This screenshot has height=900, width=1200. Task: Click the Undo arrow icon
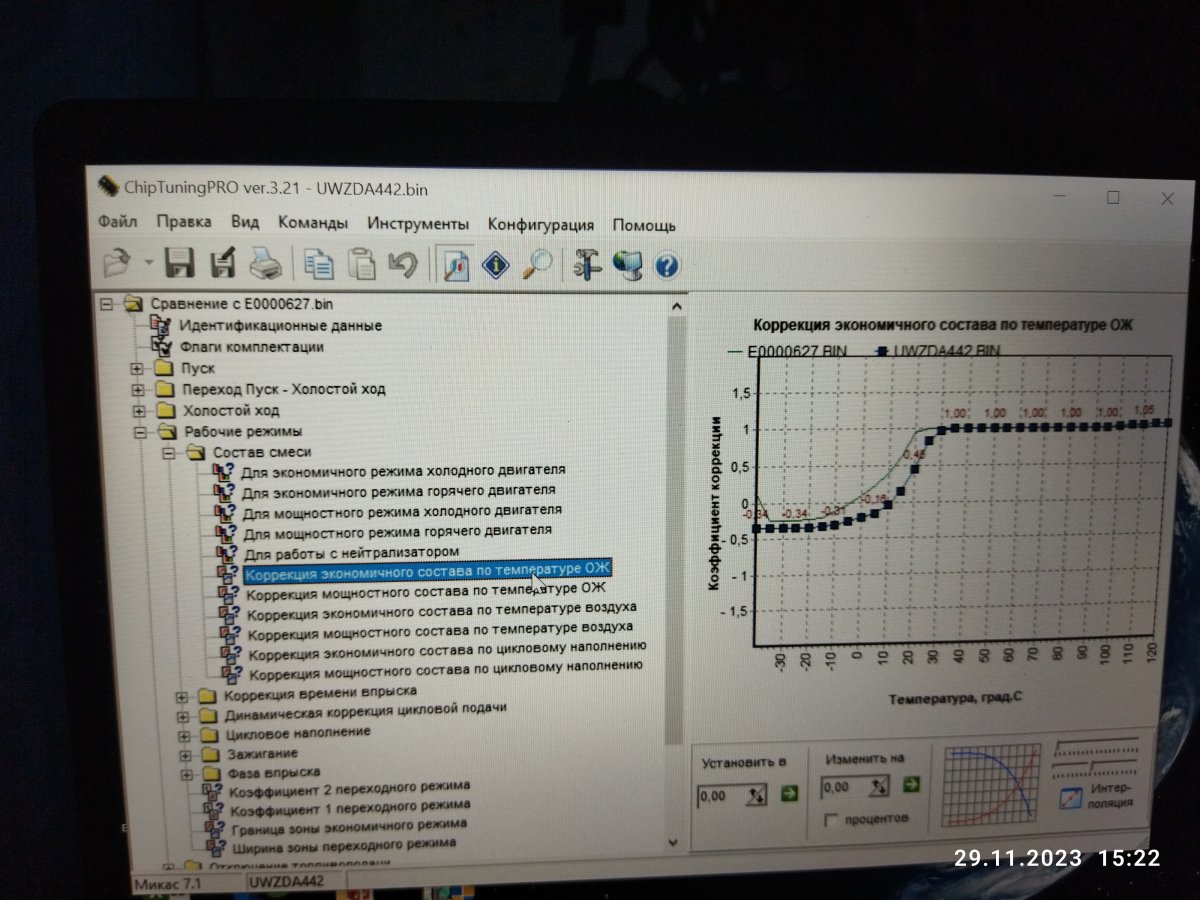click(403, 265)
